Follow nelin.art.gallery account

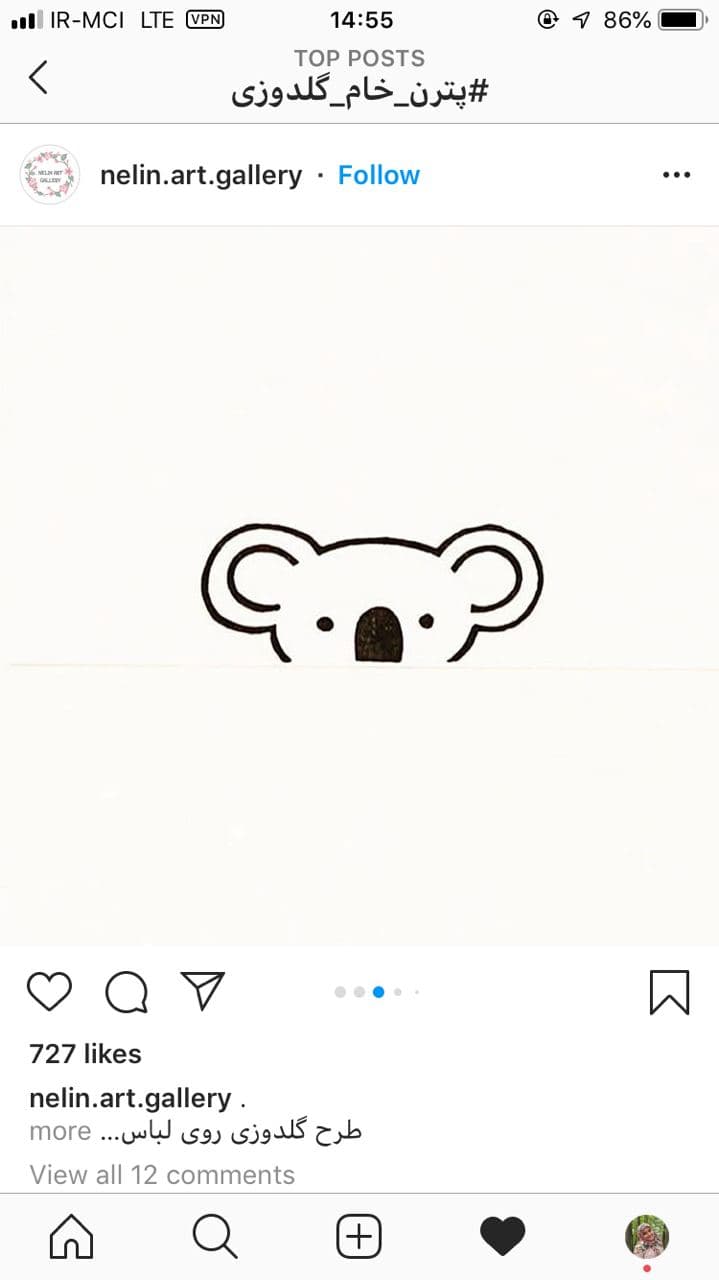[379, 175]
